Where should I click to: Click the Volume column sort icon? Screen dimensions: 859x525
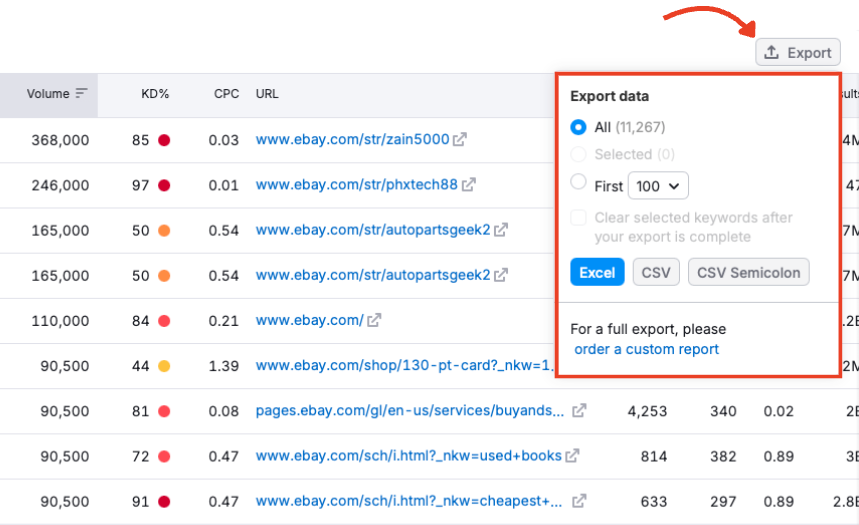click(x=81, y=94)
